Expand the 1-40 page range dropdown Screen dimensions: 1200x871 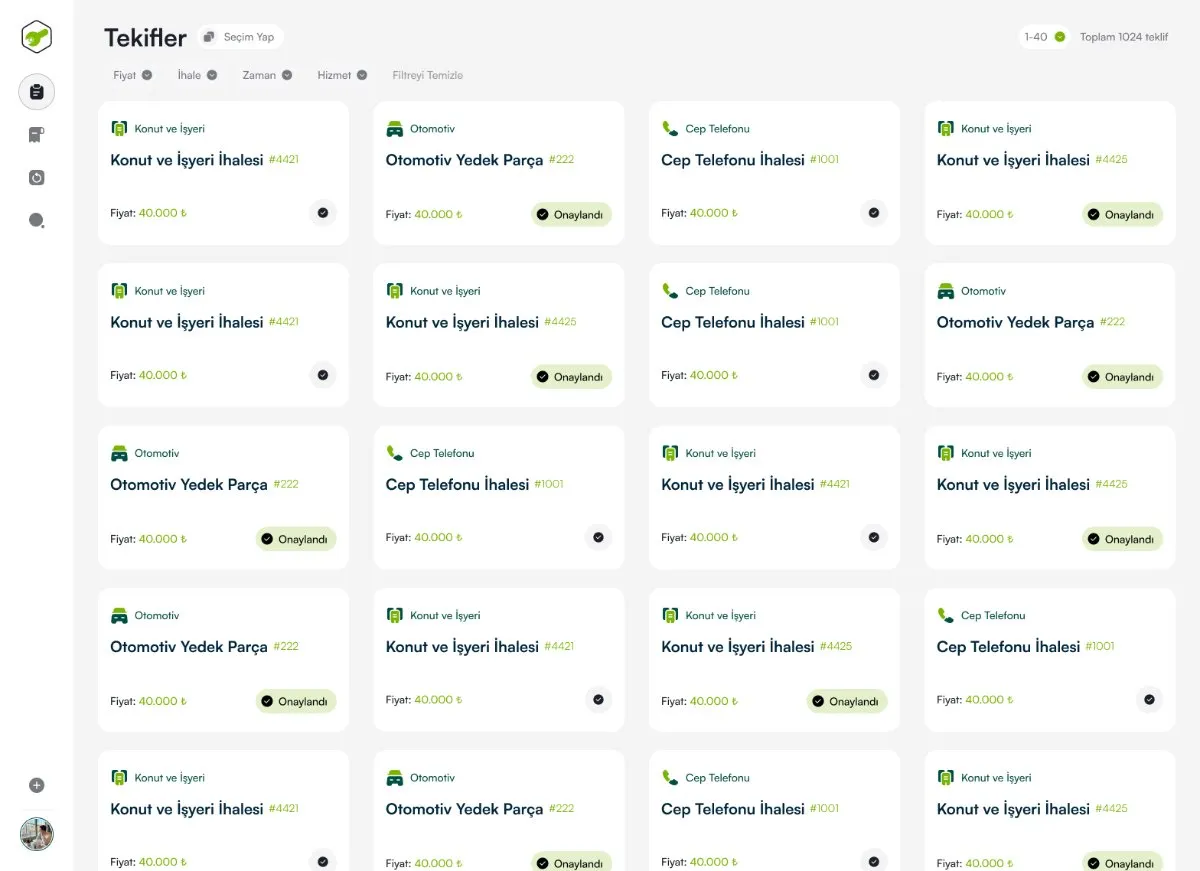click(x=1045, y=37)
